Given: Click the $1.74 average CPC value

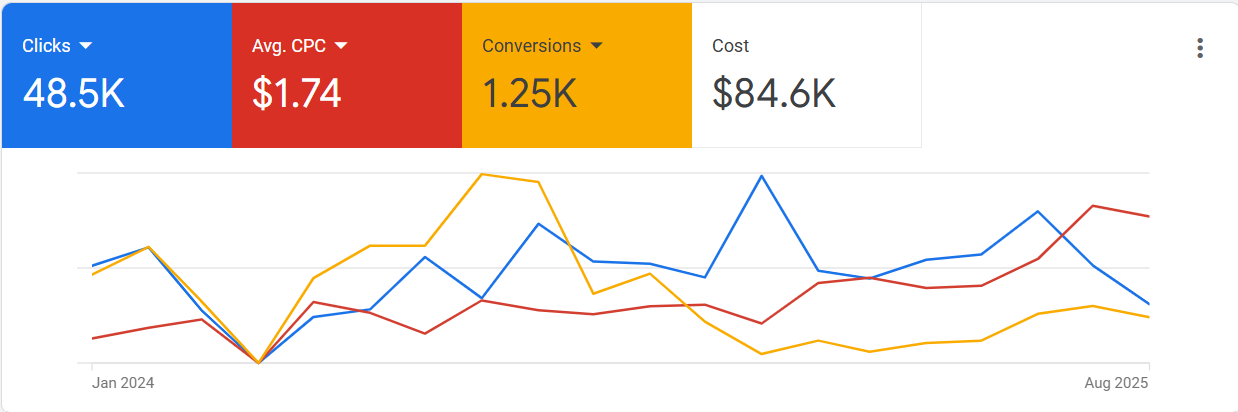Looking at the screenshot, I should (x=297, y=94).
